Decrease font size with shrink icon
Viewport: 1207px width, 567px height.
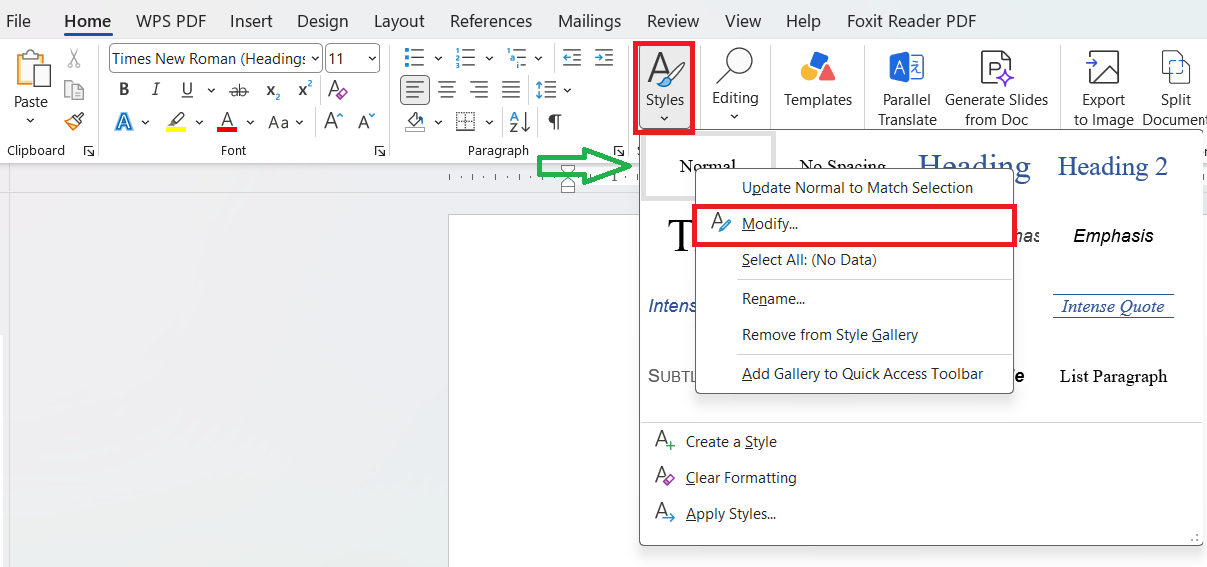pyautogui.click(x=366, y=121)
